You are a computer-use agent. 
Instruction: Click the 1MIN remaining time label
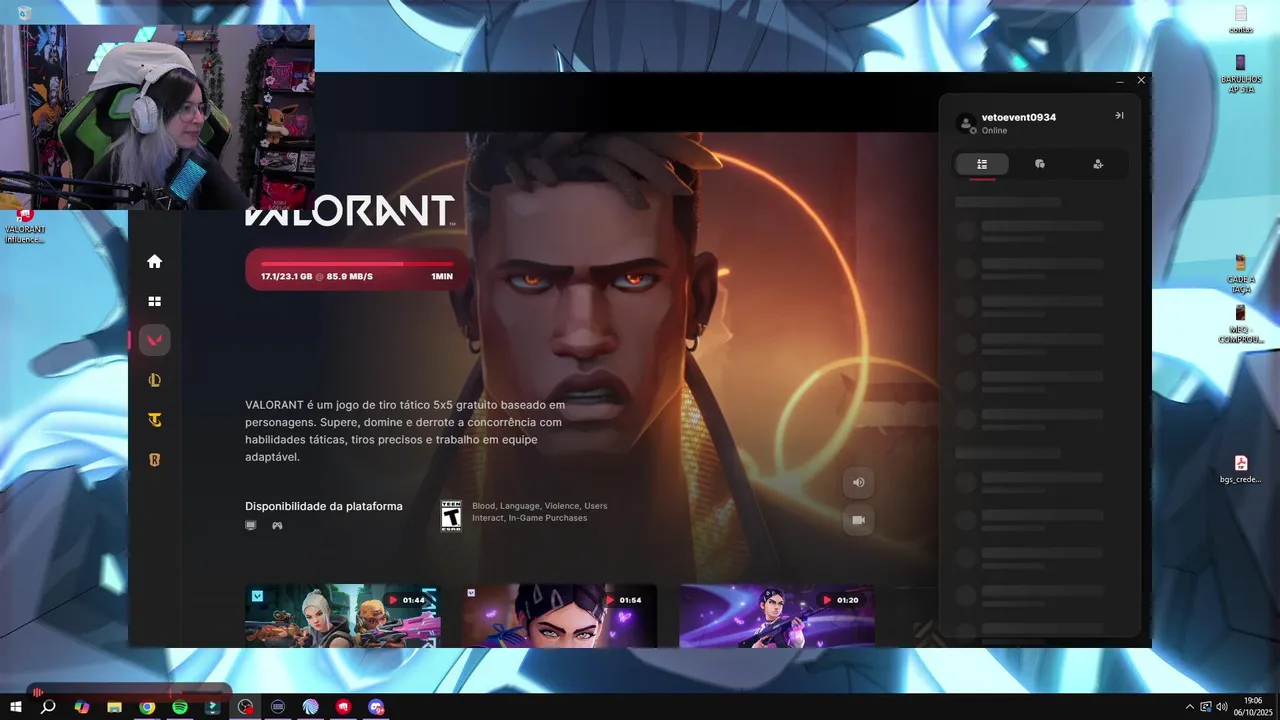(442, 276)
